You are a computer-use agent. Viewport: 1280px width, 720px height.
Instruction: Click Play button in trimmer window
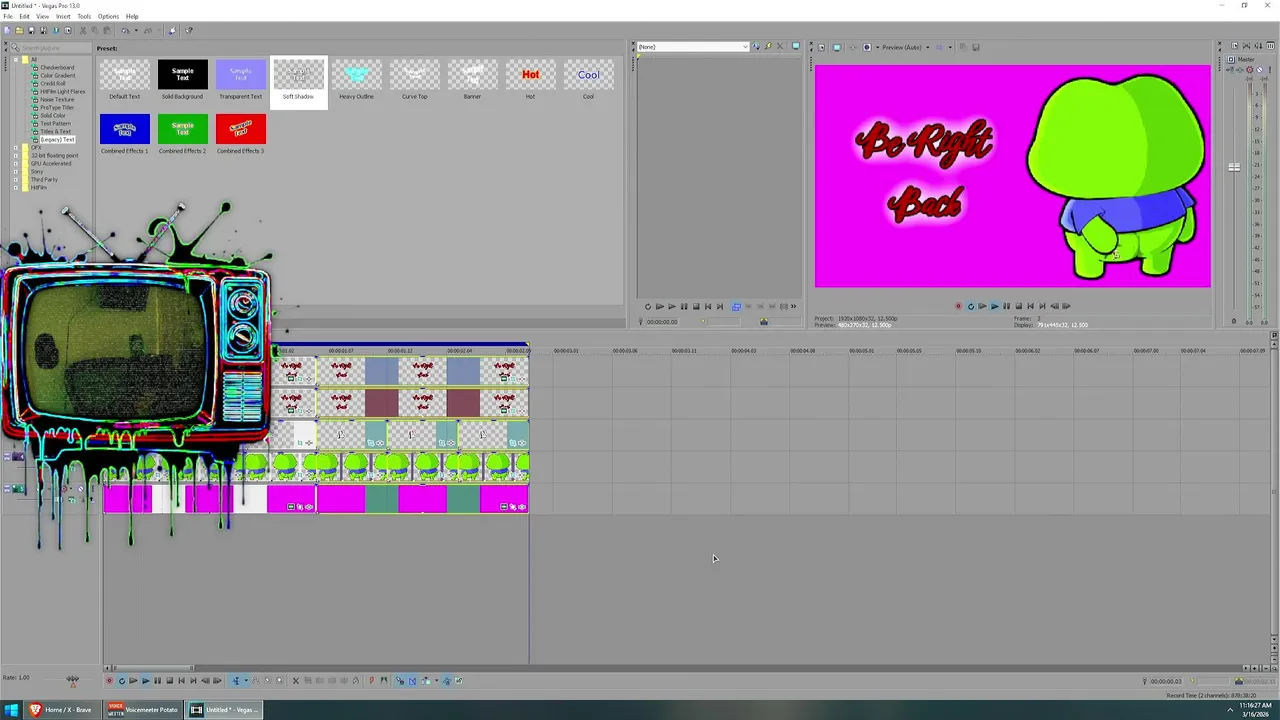point(672,306)
